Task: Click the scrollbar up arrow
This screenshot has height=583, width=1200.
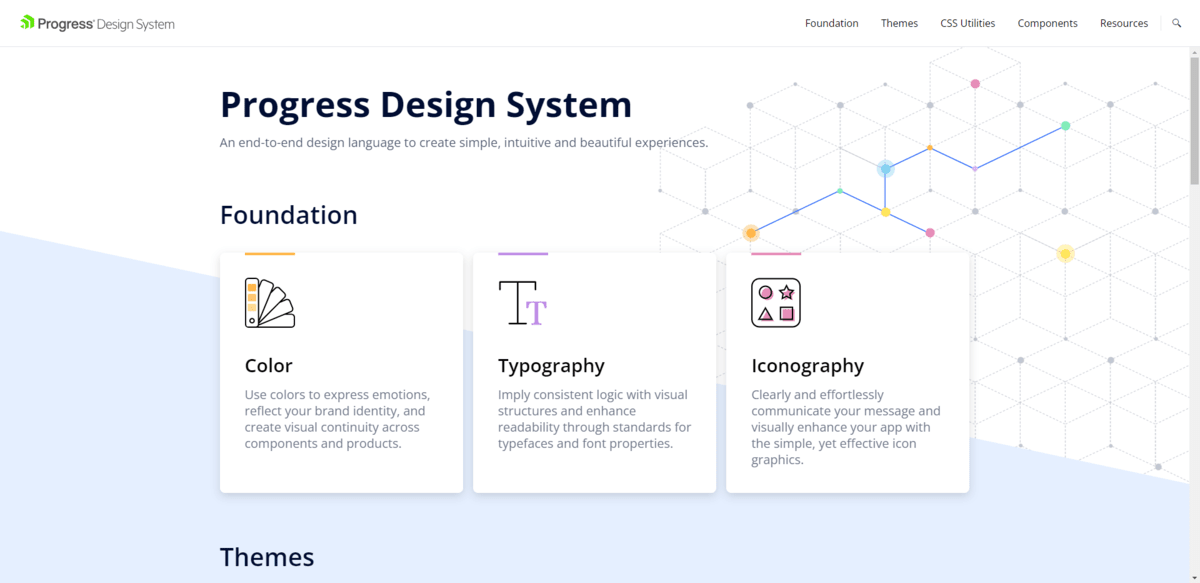Action: pos(1194,52)
